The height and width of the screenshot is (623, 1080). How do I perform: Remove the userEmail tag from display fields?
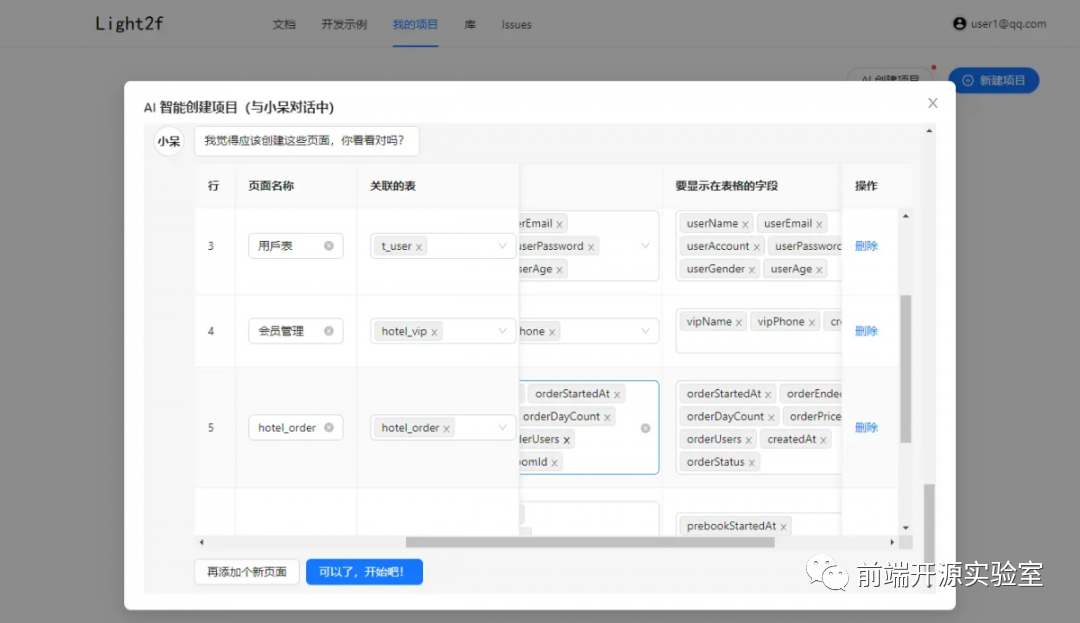pyautogui.click(x=819, y=226)
